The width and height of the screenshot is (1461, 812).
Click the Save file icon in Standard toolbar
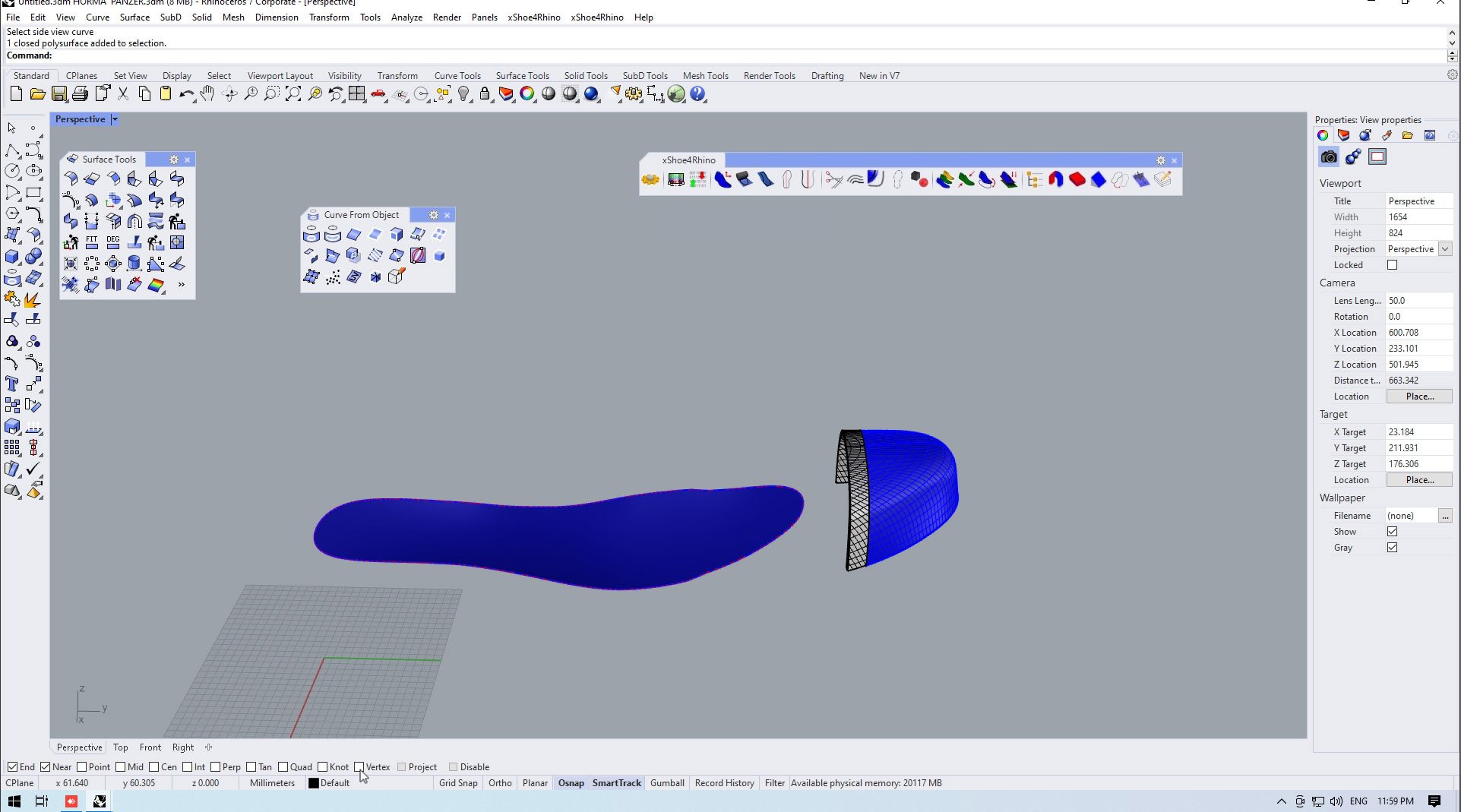[59, 94]
